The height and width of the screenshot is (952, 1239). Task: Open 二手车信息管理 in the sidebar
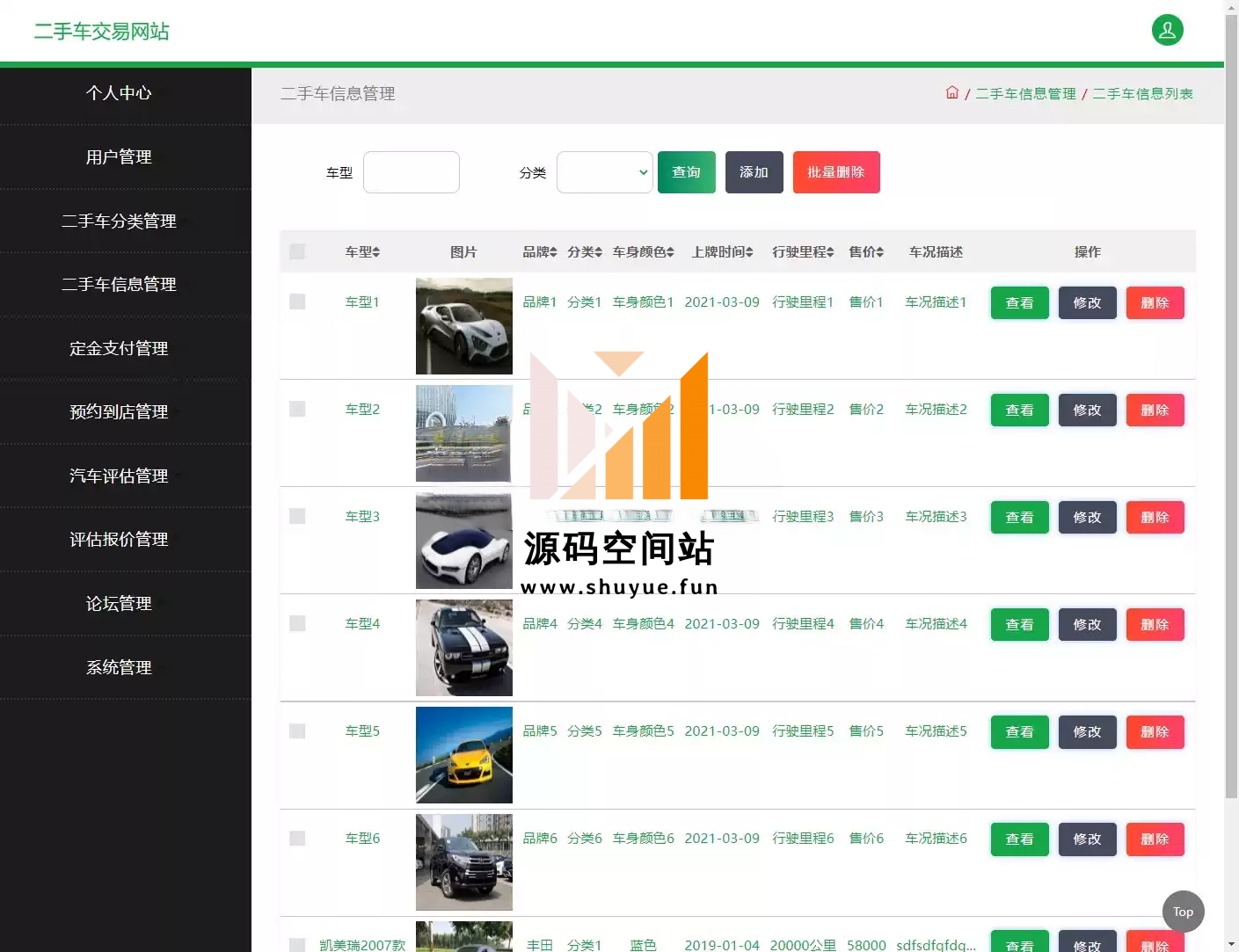(119, 285)
